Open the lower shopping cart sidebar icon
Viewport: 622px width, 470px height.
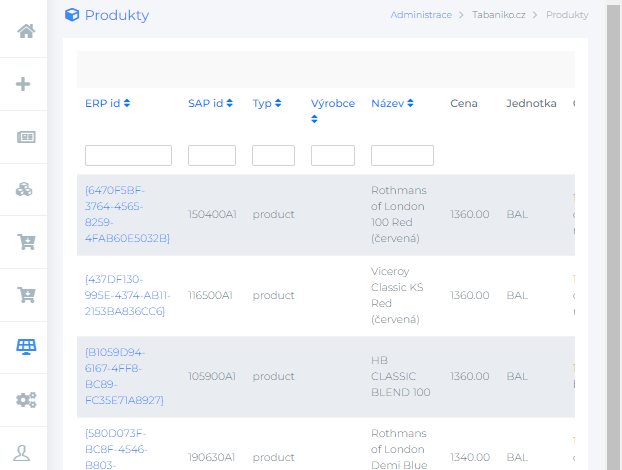click(x=26, y=294)
